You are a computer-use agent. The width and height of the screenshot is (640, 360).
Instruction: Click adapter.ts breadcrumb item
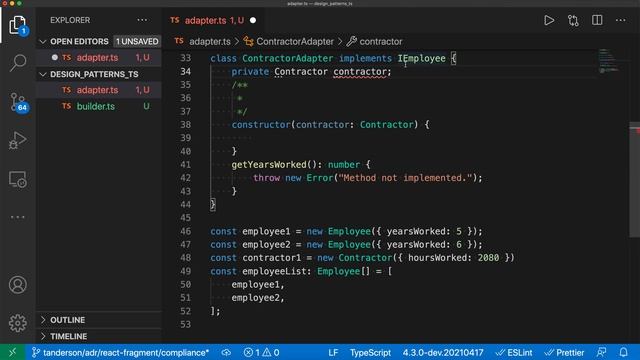pyautogui.click(x=210, y=42)
